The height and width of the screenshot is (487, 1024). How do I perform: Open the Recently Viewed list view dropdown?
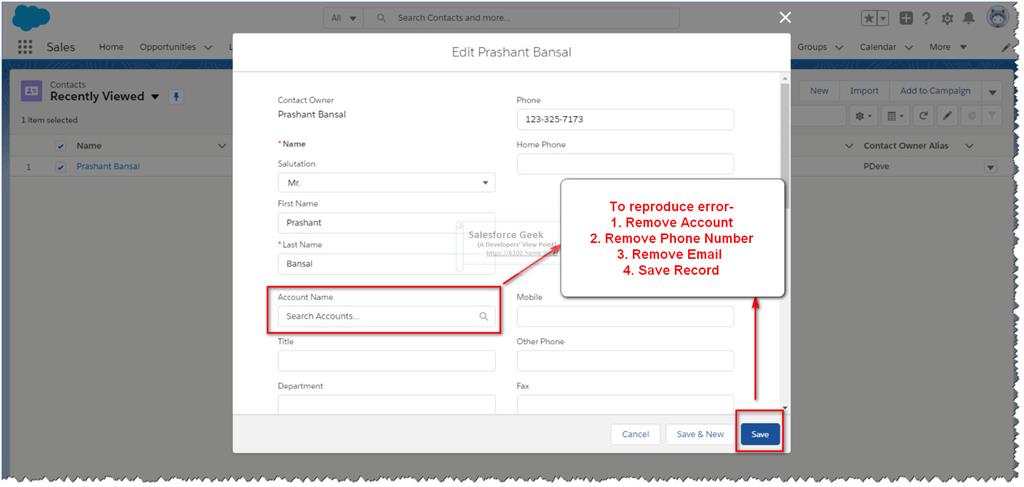pos(155,97)
